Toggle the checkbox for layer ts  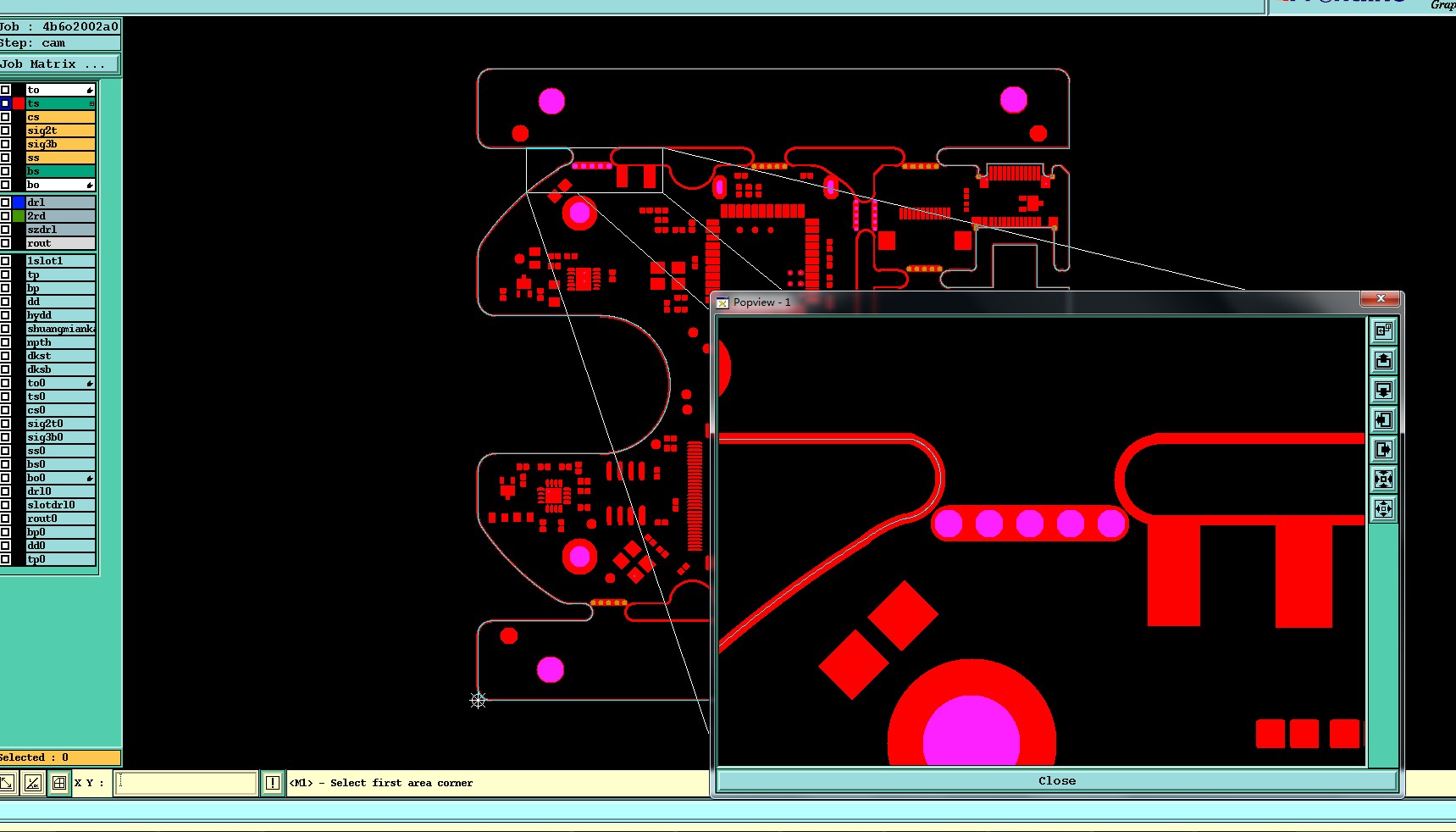point(5,103)
